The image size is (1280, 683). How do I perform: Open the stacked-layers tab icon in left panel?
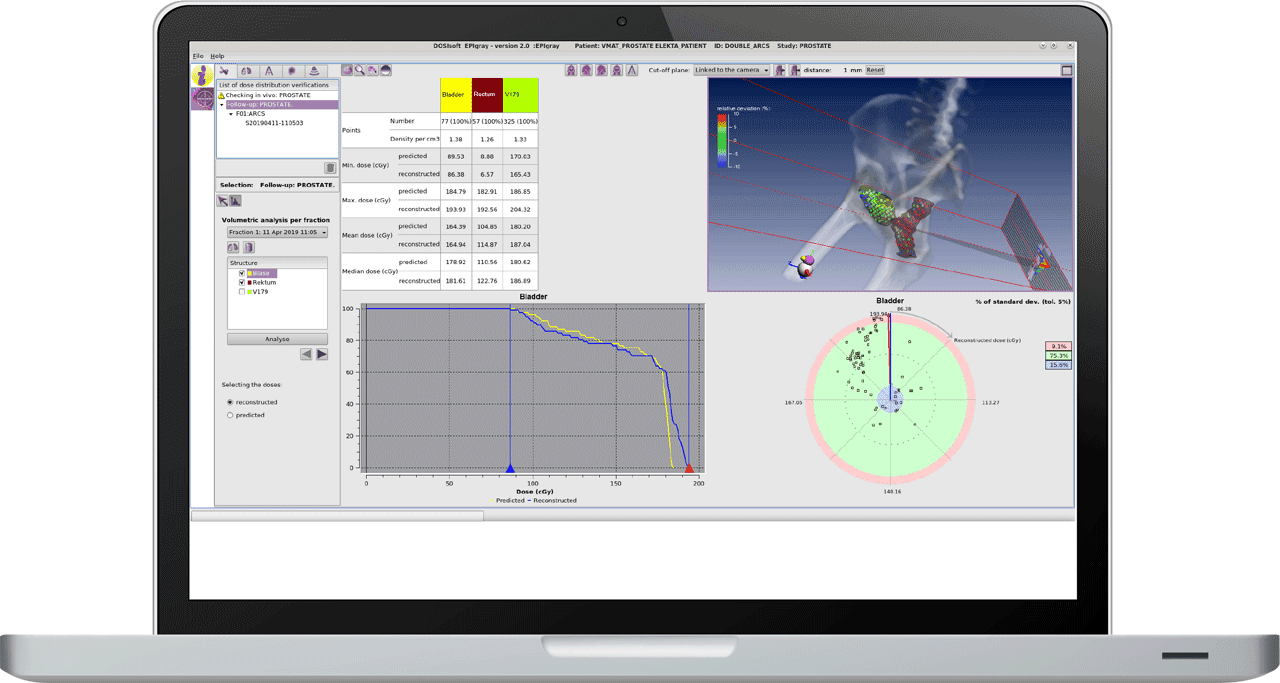point(315,71)
